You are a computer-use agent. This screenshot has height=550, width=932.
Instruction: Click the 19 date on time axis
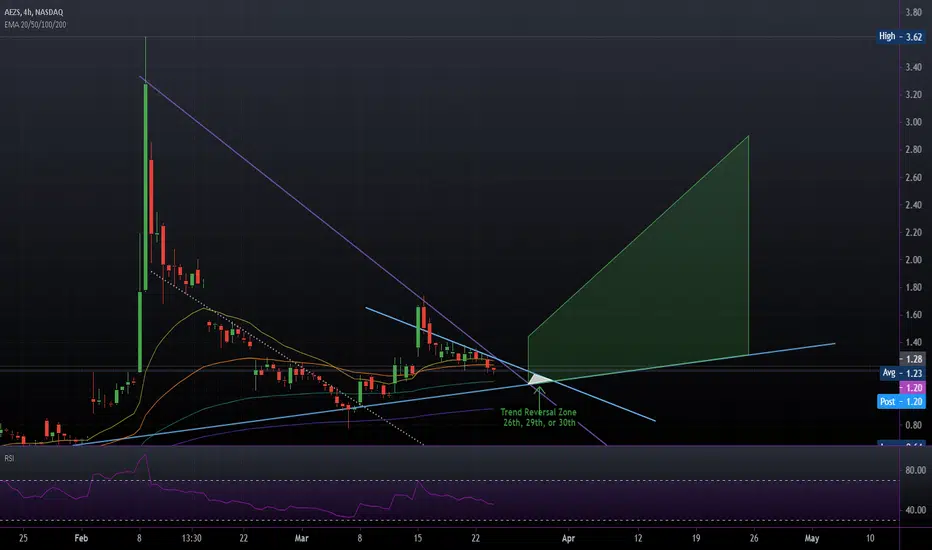tap(695, 538)
